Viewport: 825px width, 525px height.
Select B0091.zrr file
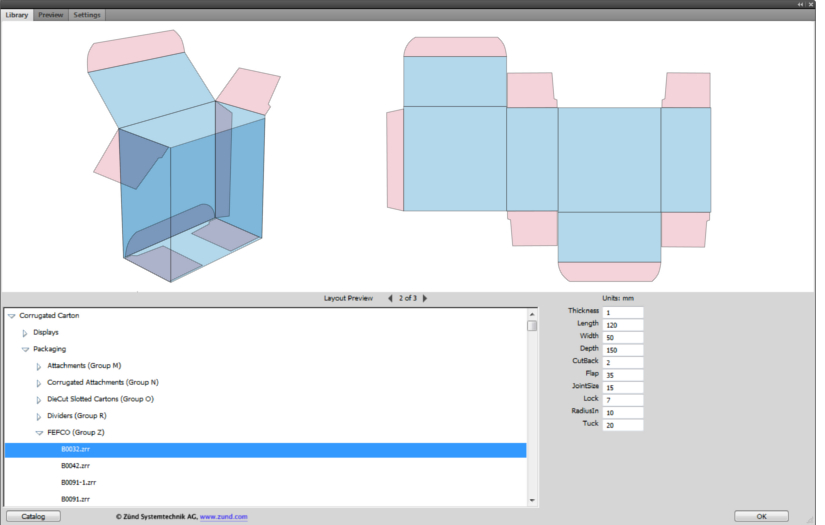tap(75, 499)
